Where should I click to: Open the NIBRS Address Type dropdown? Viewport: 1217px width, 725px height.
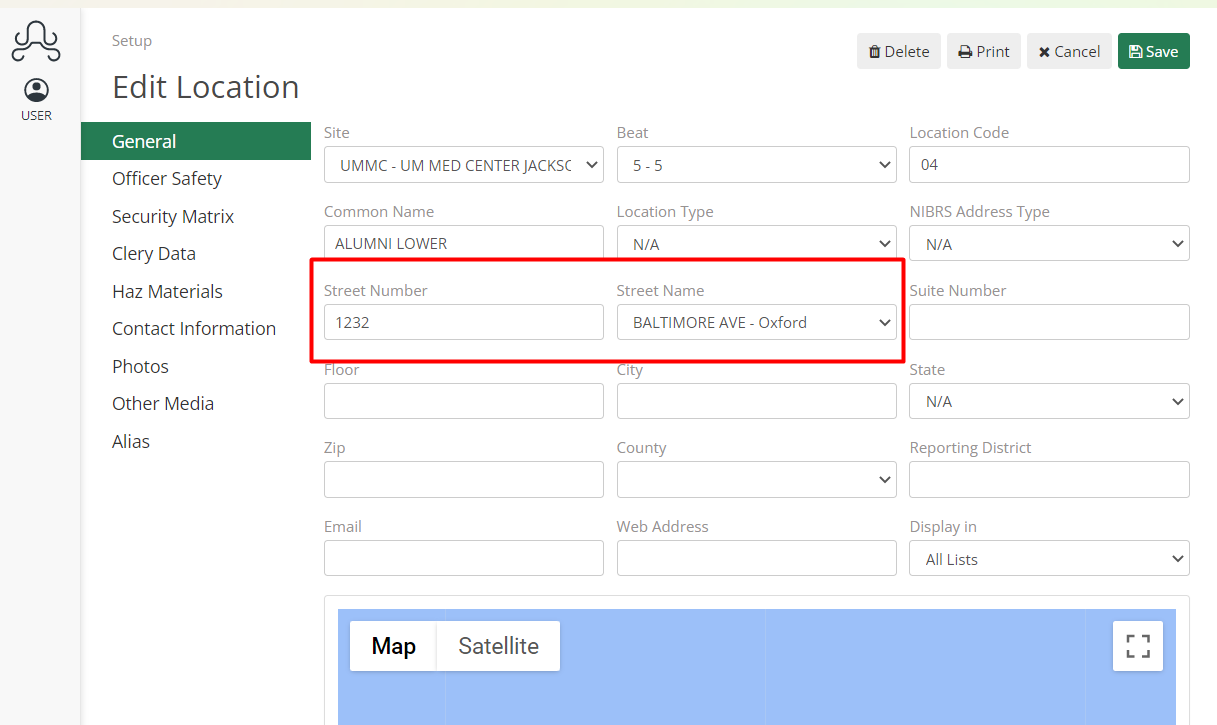coord(1048,243)
